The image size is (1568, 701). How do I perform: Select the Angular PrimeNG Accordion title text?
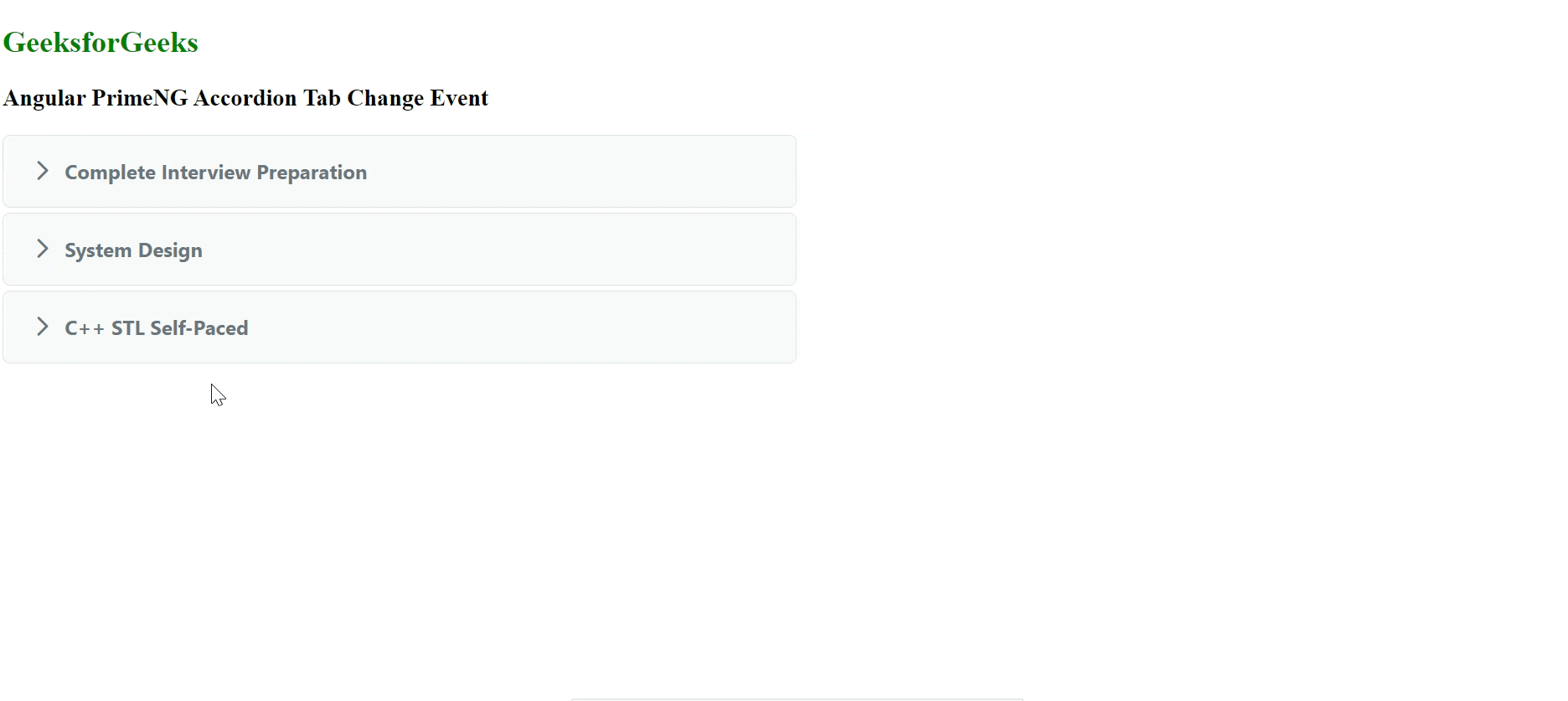[245, 98]
